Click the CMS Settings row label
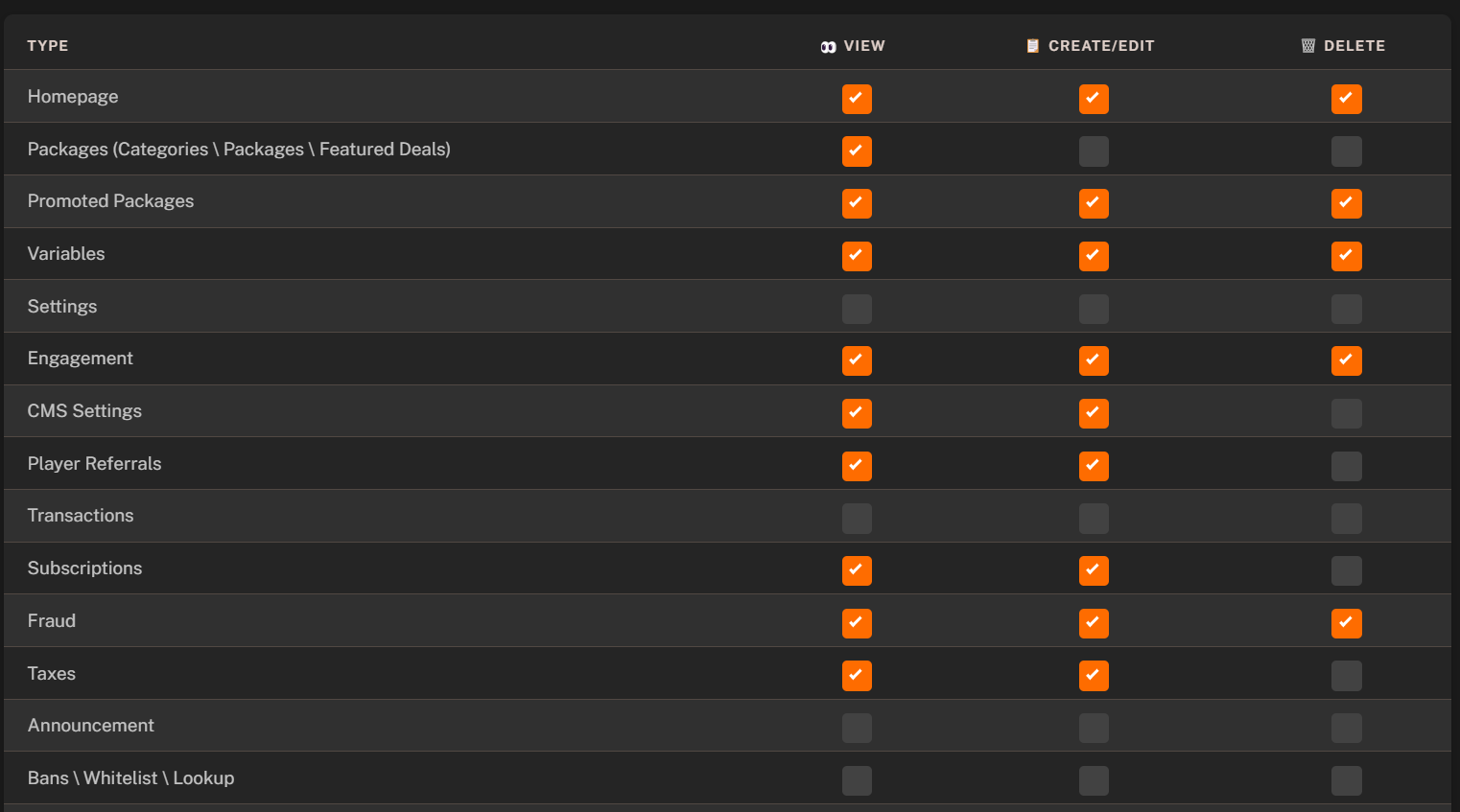1460x812 pixels. point(84,411)
